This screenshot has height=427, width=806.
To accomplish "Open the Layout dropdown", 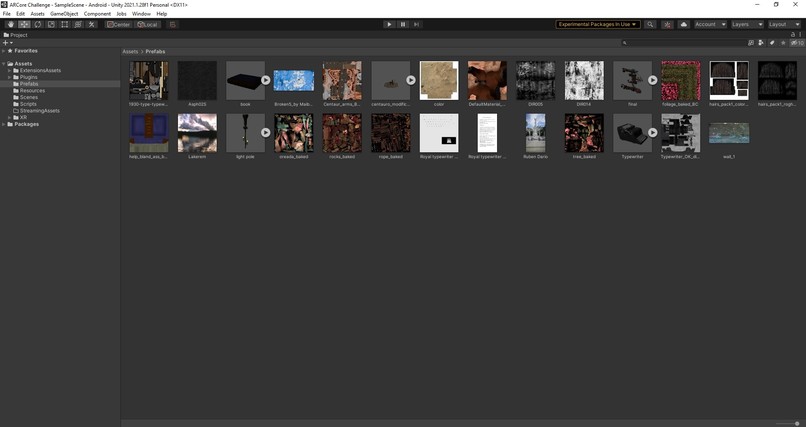I will pyautogui.click(x=784, y=24).
